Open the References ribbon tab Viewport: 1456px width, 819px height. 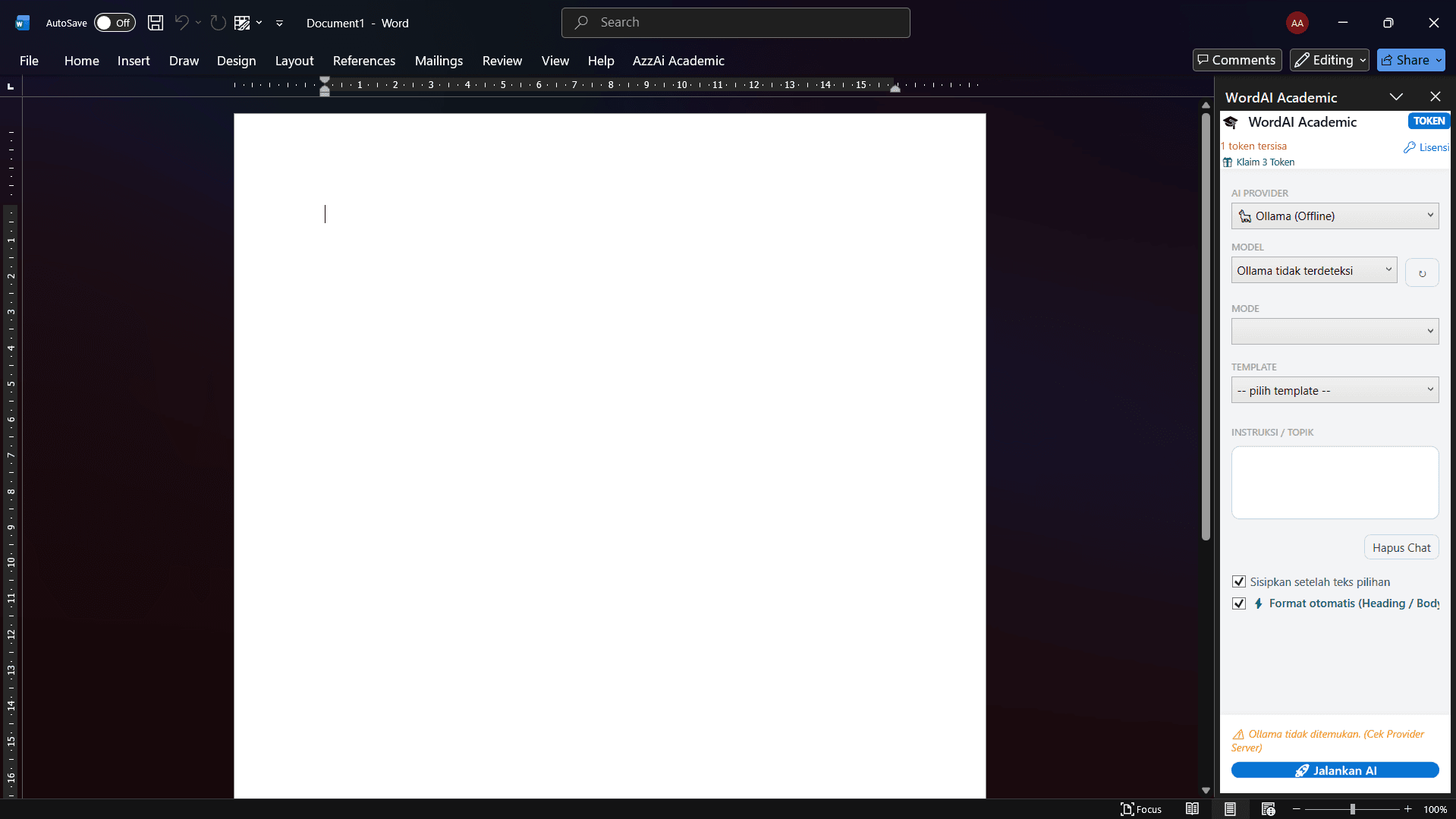coord(363,61)
